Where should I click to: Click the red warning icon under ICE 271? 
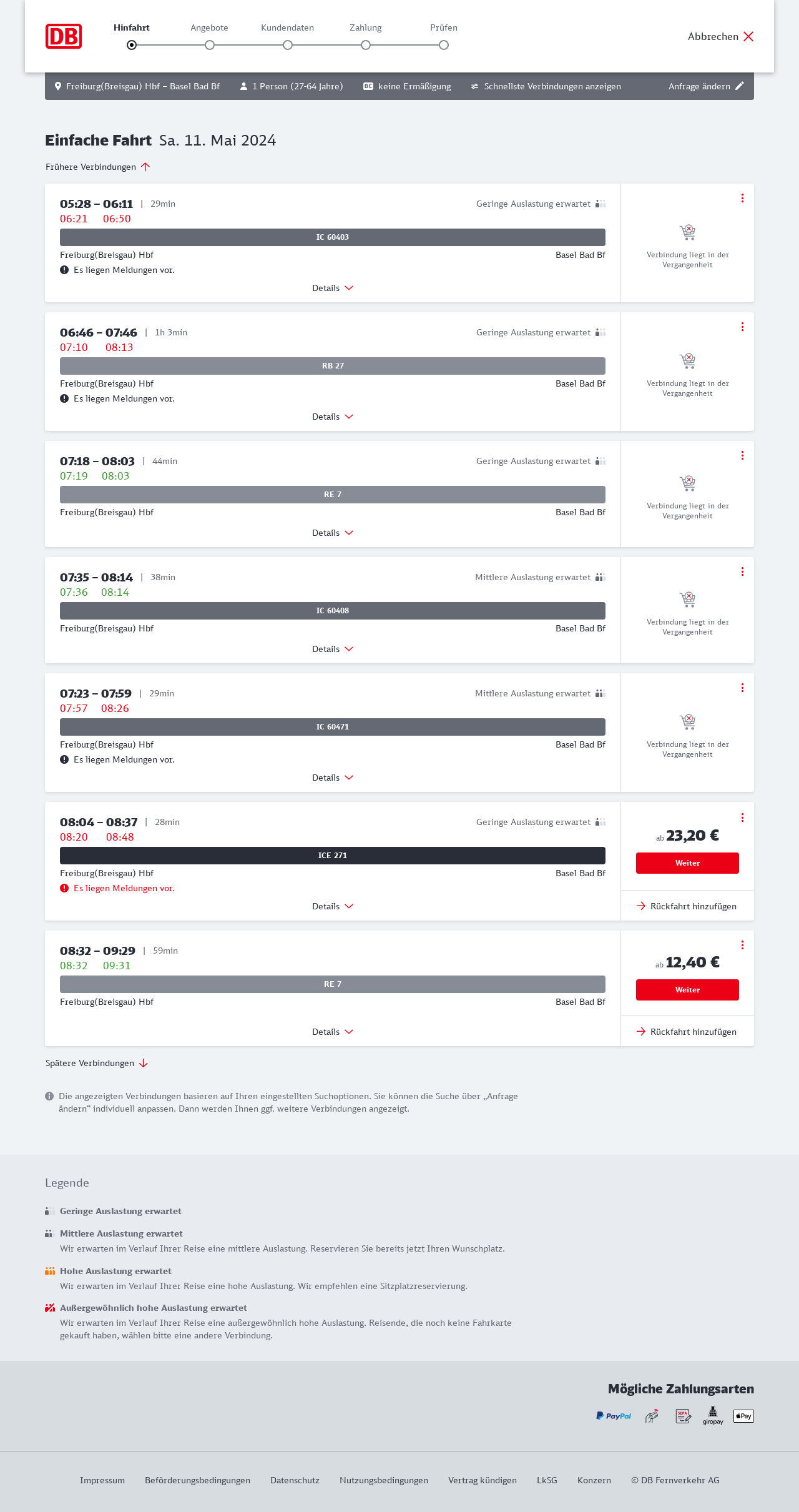tap(64, 888)
